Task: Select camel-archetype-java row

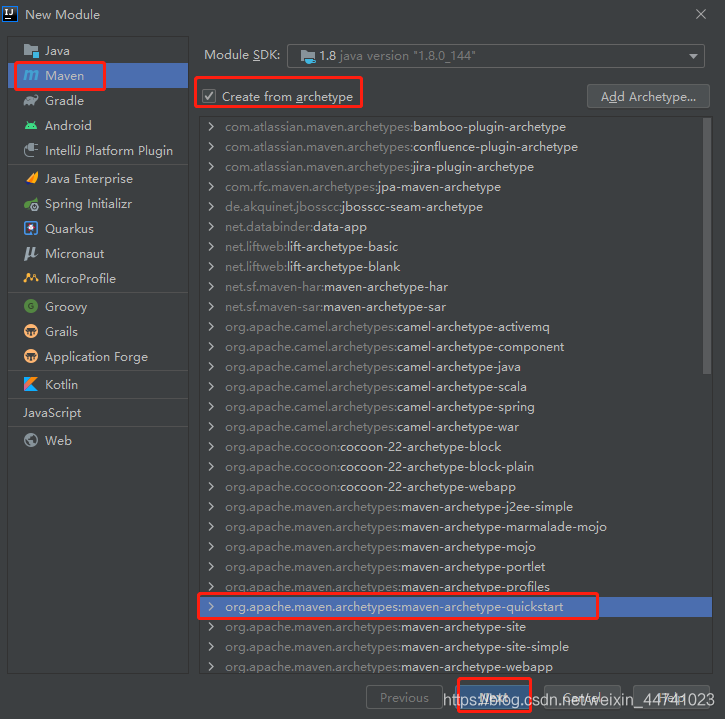Action: [455, 367]
